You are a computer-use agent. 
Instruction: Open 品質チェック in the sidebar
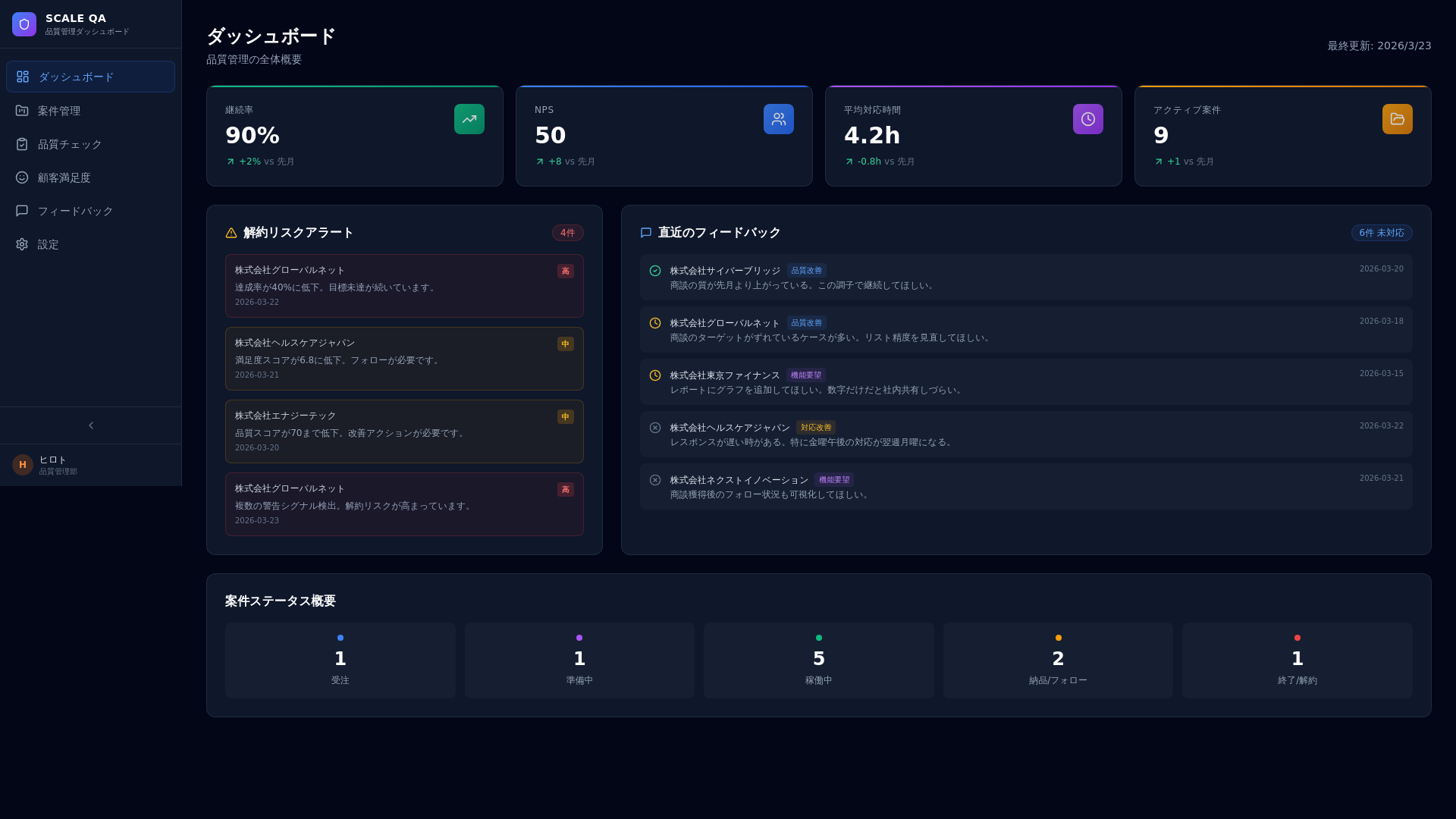tap(90, 144)
